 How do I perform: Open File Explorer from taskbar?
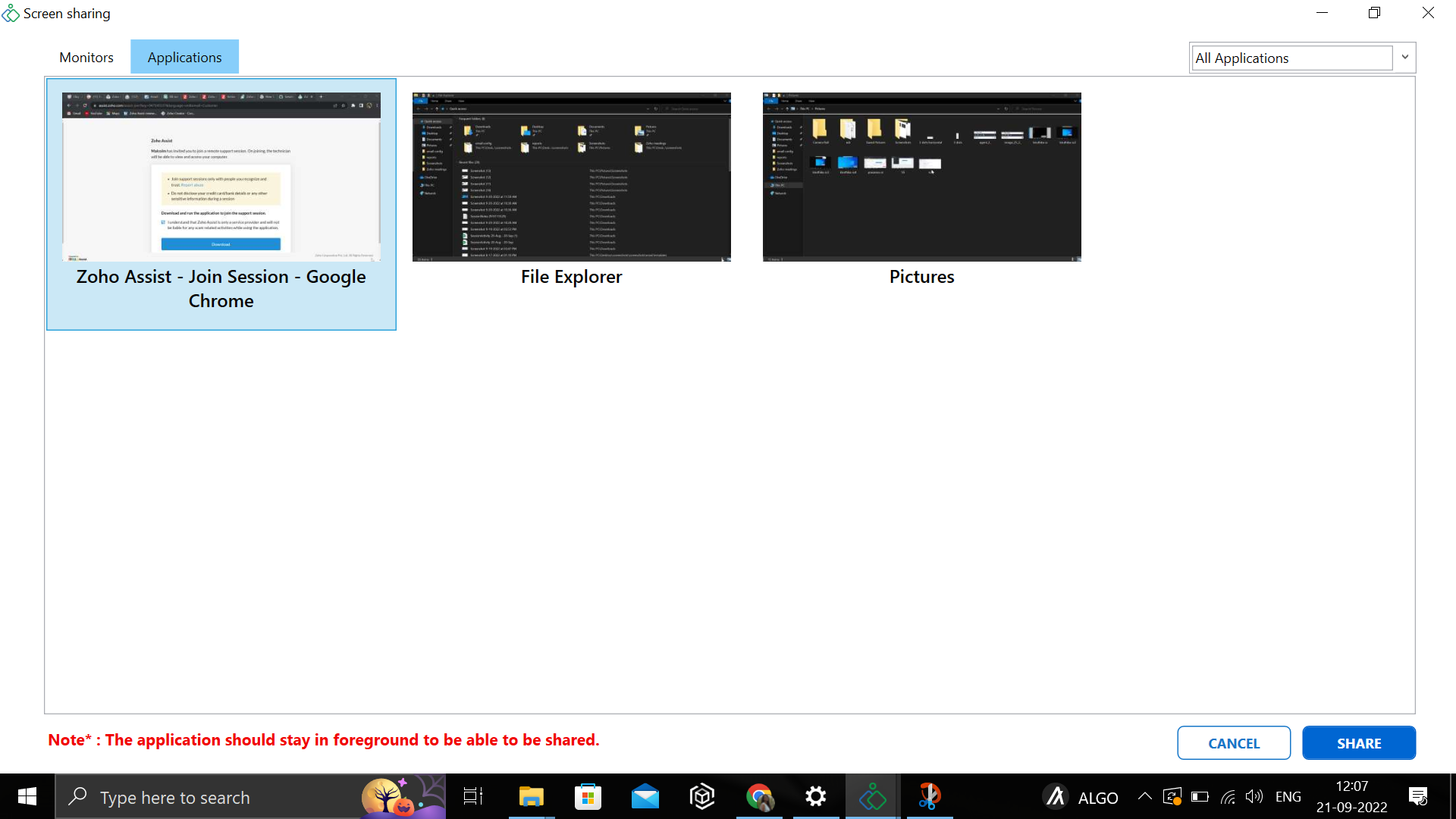pyautogui.click(x=532, y=797)
